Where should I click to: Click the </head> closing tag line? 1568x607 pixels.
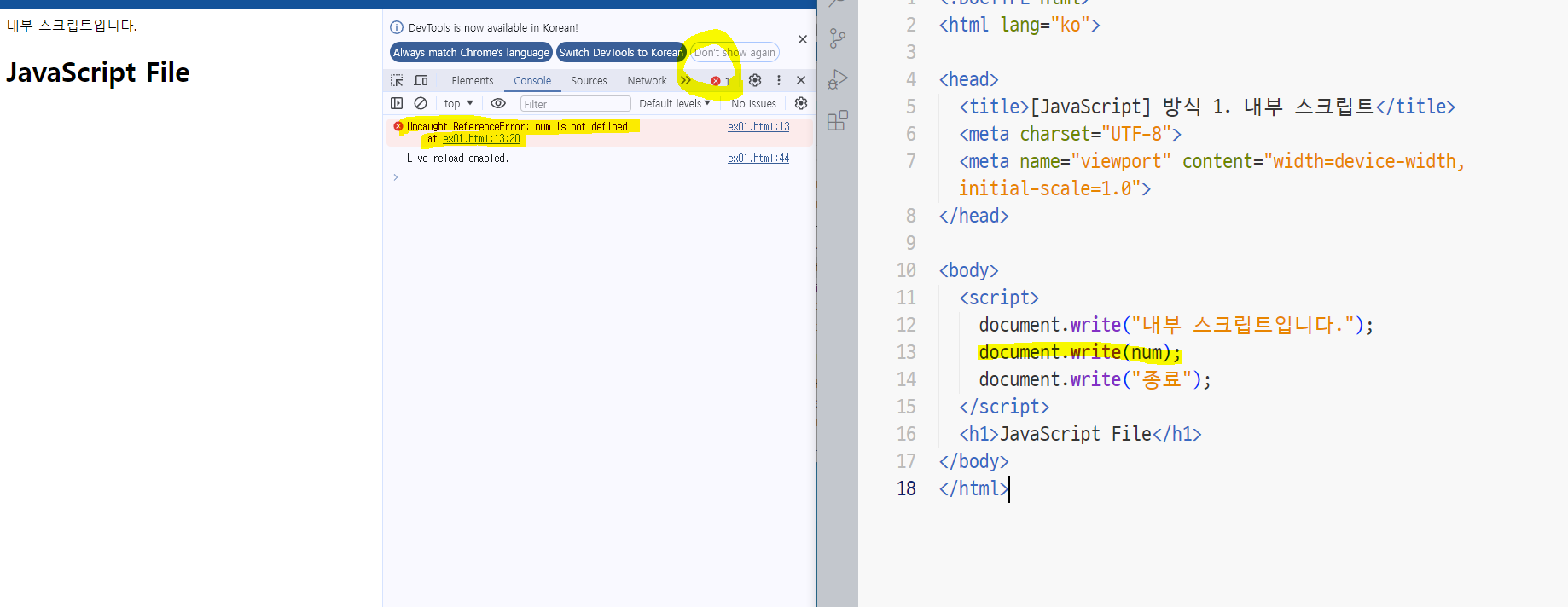(973, 216)
